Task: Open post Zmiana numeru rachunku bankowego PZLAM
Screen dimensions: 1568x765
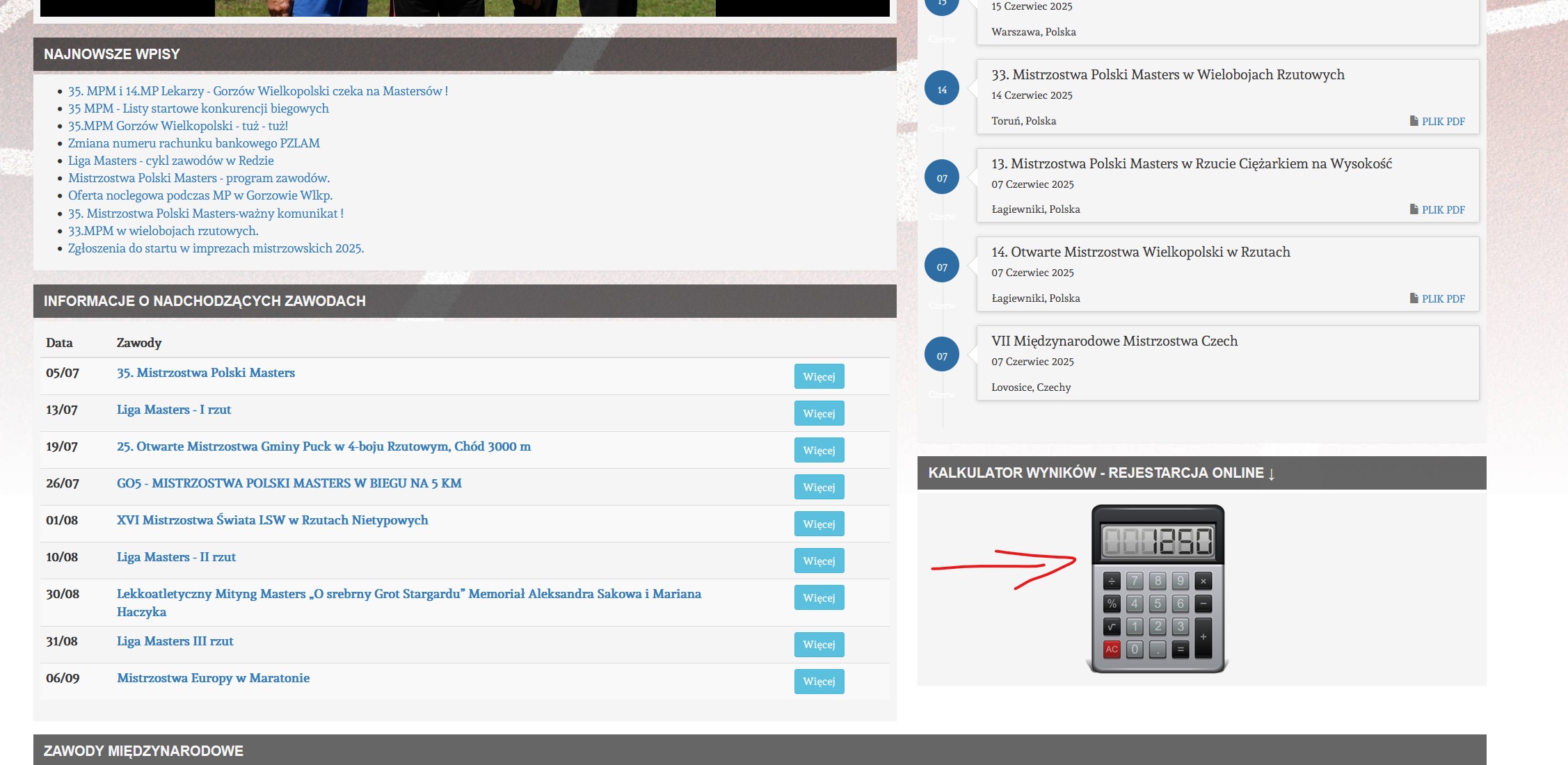Action: [193, 143]
